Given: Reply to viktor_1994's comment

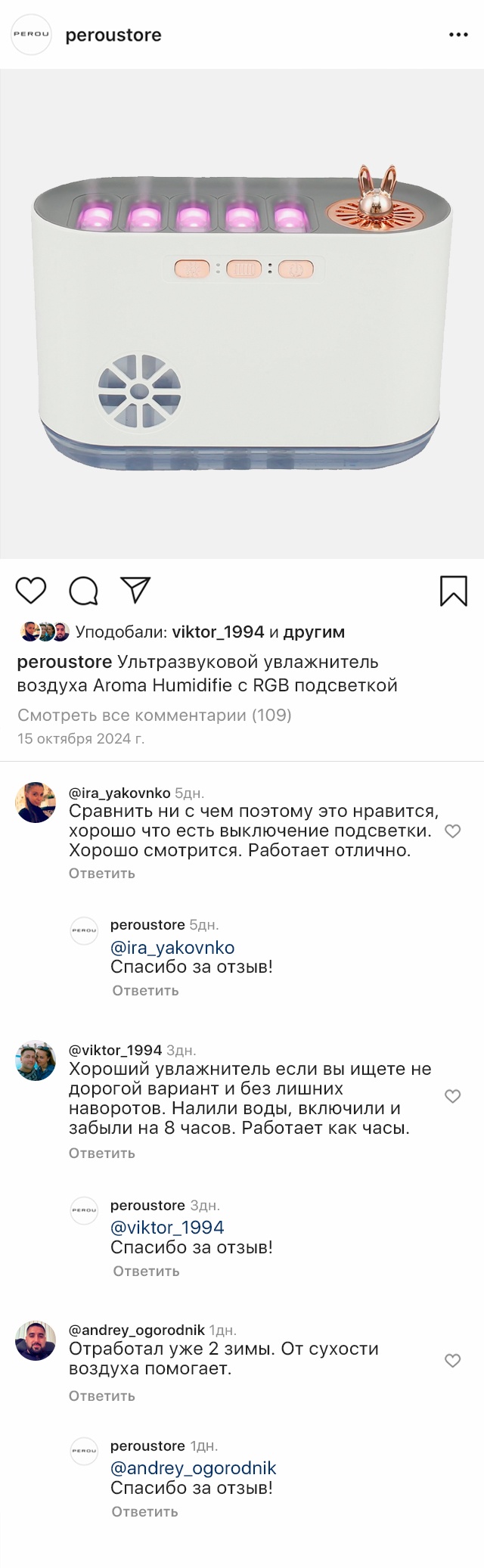Looking at the screenshot, I should pyautogui.click(x=102, y=1153).
